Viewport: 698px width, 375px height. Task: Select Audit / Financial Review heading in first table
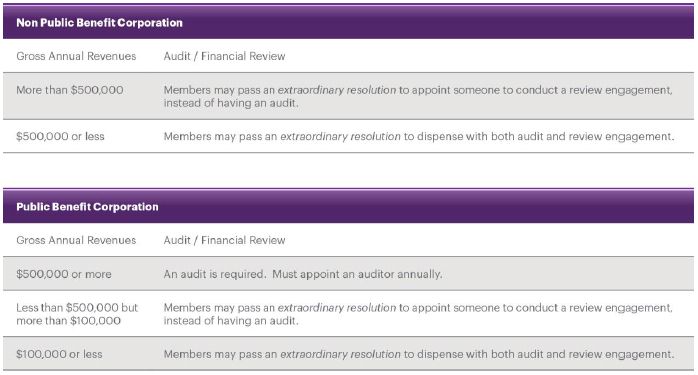tap(224, 56)
